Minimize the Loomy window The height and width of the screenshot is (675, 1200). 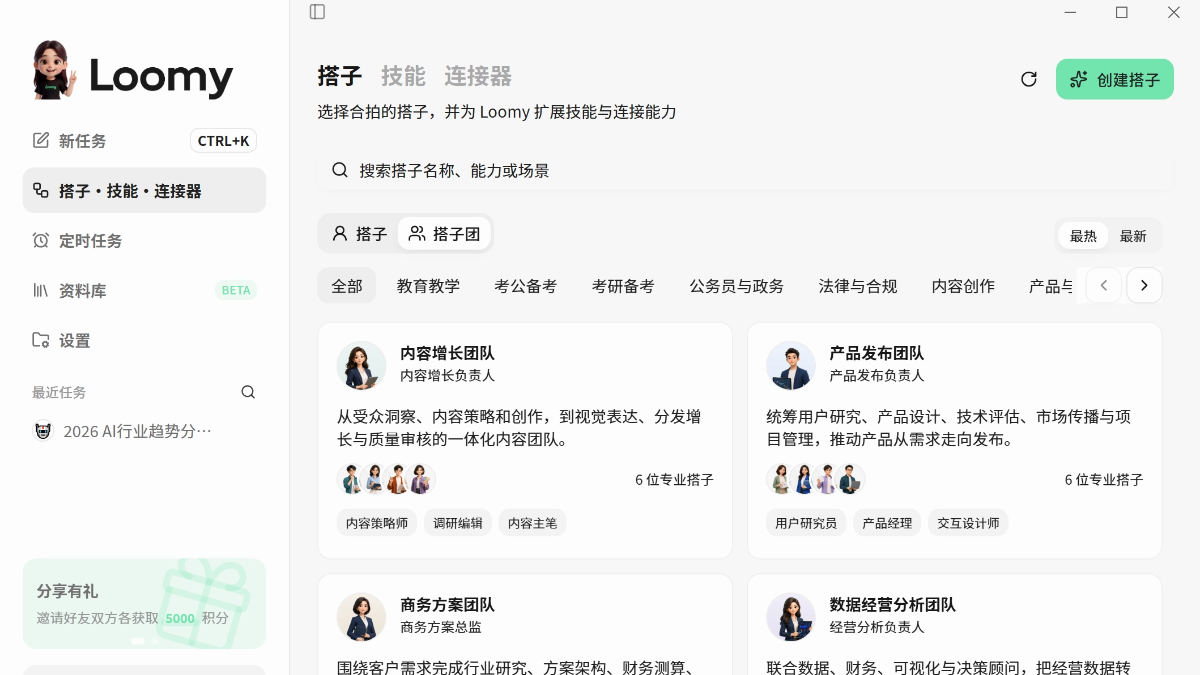pyautogui.click(x=1070, y=12)
